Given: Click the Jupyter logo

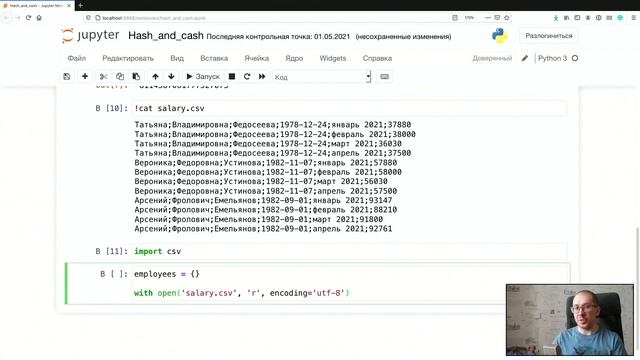Looking at the screenshot, I should click(x=91, y=36).
